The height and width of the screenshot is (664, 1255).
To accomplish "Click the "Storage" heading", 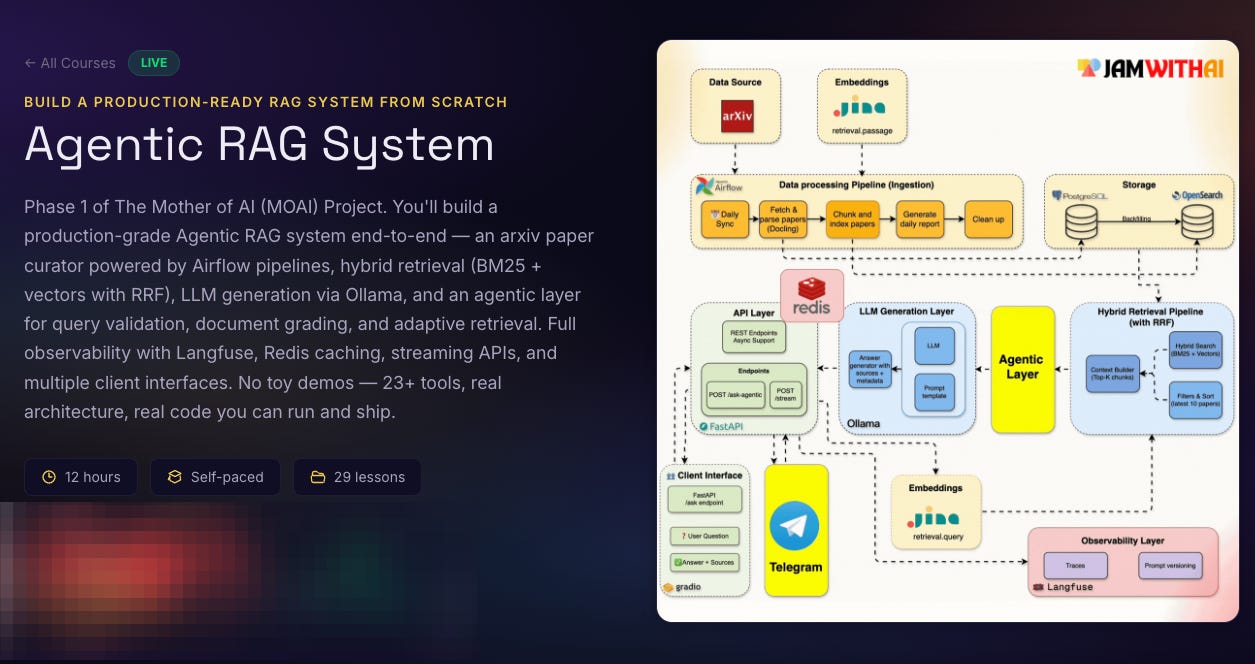I will pos(1138,185).
